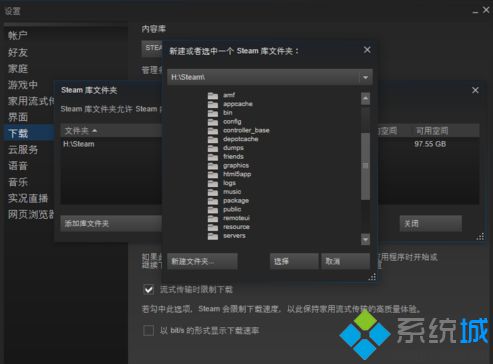Click resize grip of Steam 库文件夹 window

480,237
